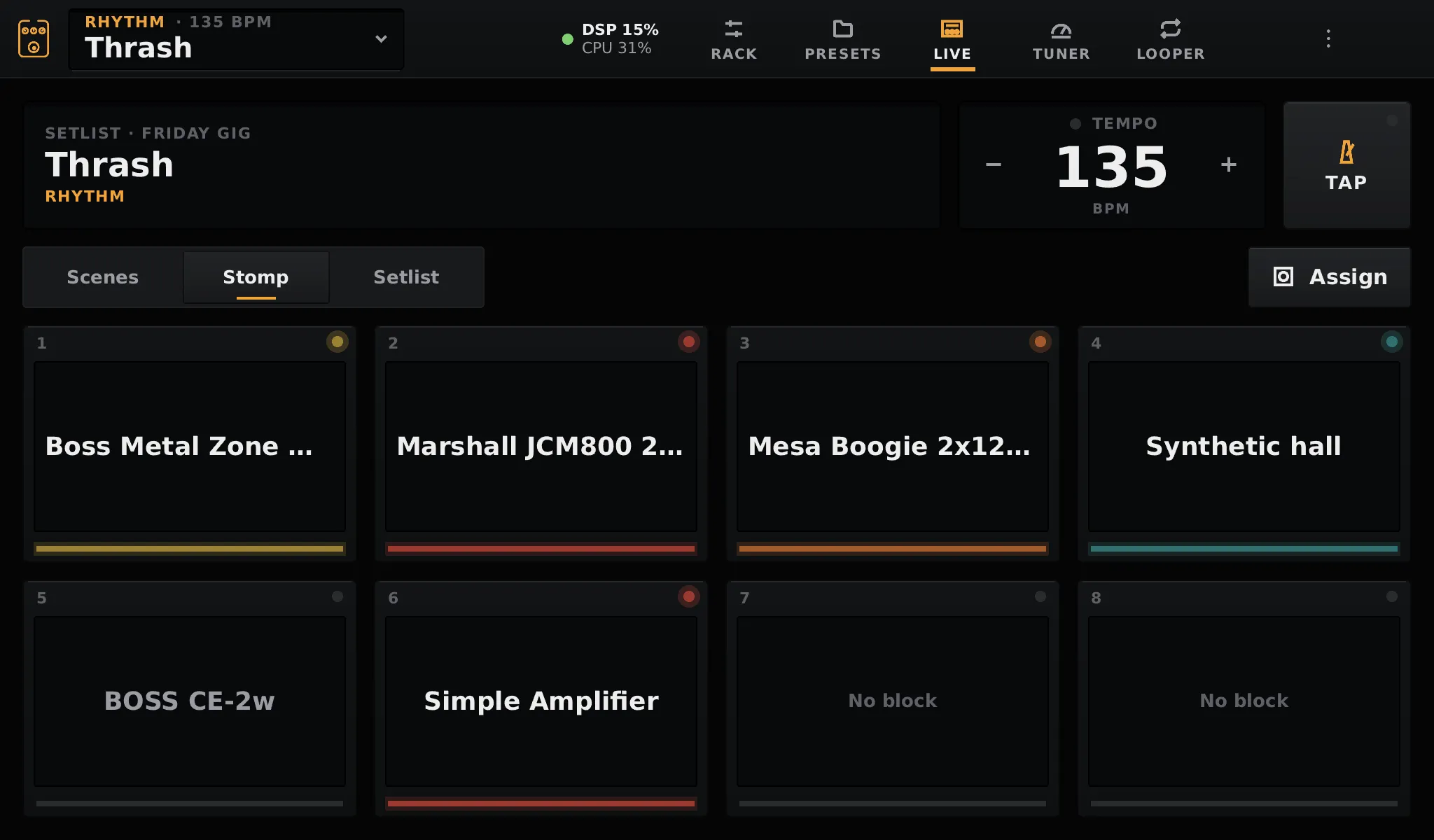Click the yellow bar under Boss Metal Zone
This screenshot has width=1434, height=840.
[x=190, y=549]
